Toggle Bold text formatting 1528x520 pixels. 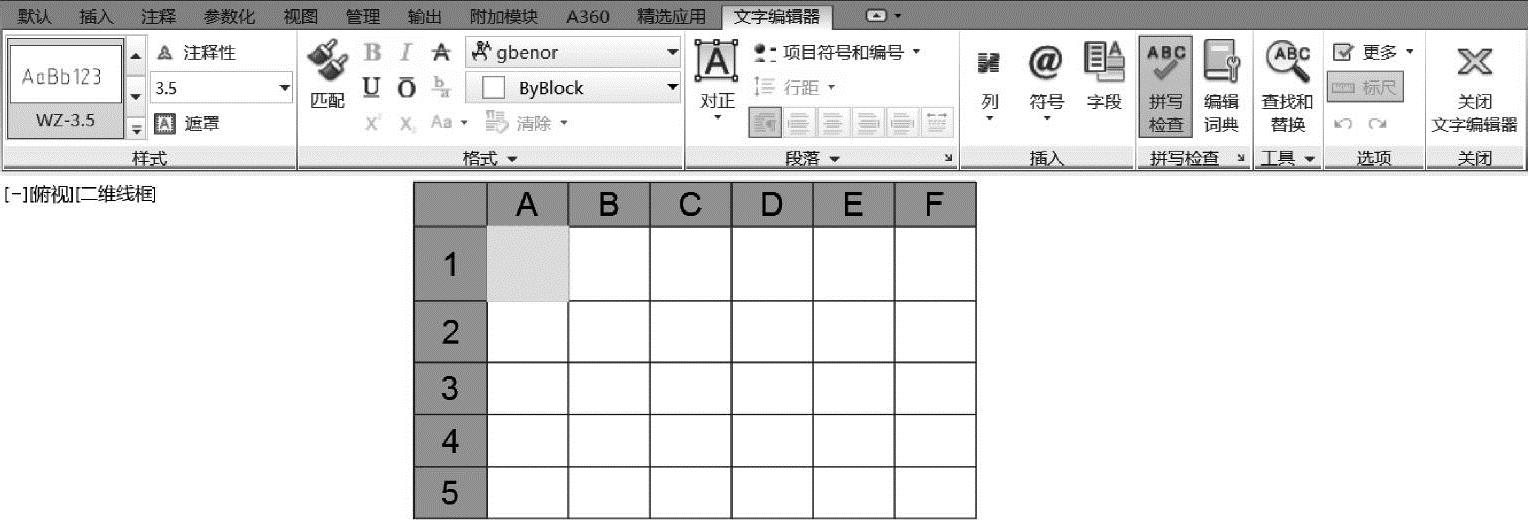click(x=372, y=52)
